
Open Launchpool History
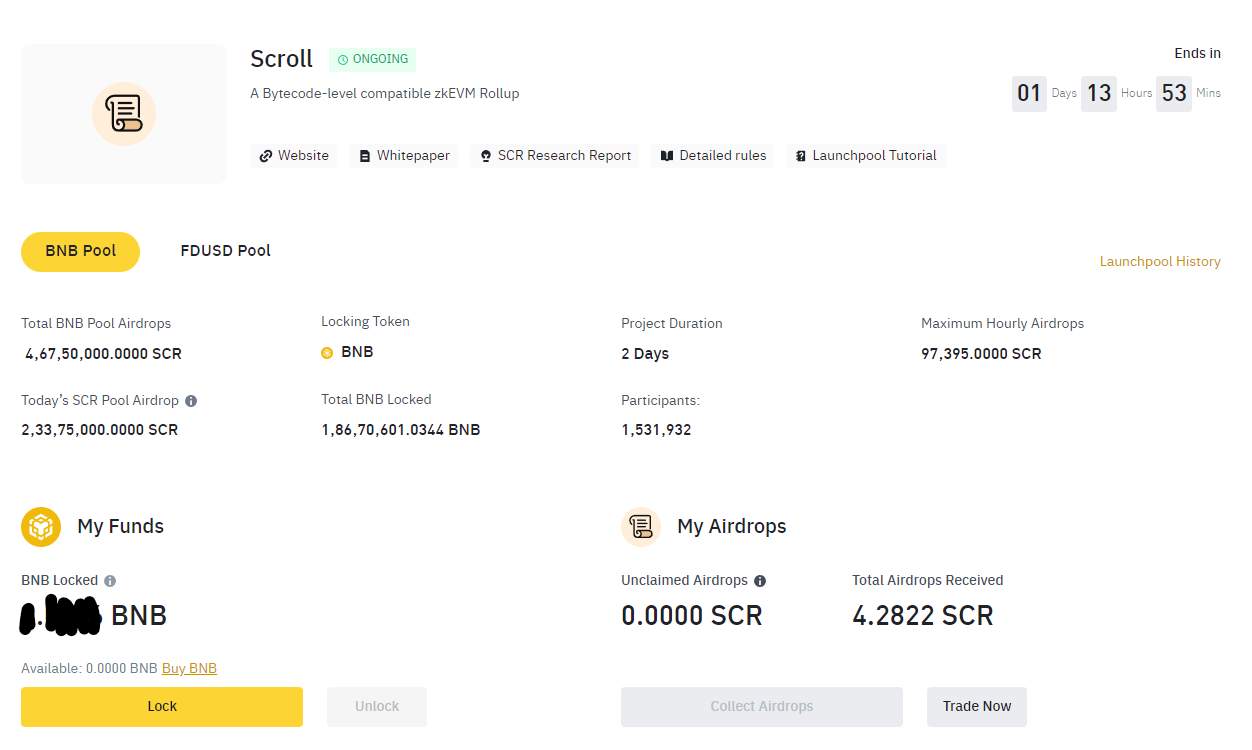point(1160,262)
